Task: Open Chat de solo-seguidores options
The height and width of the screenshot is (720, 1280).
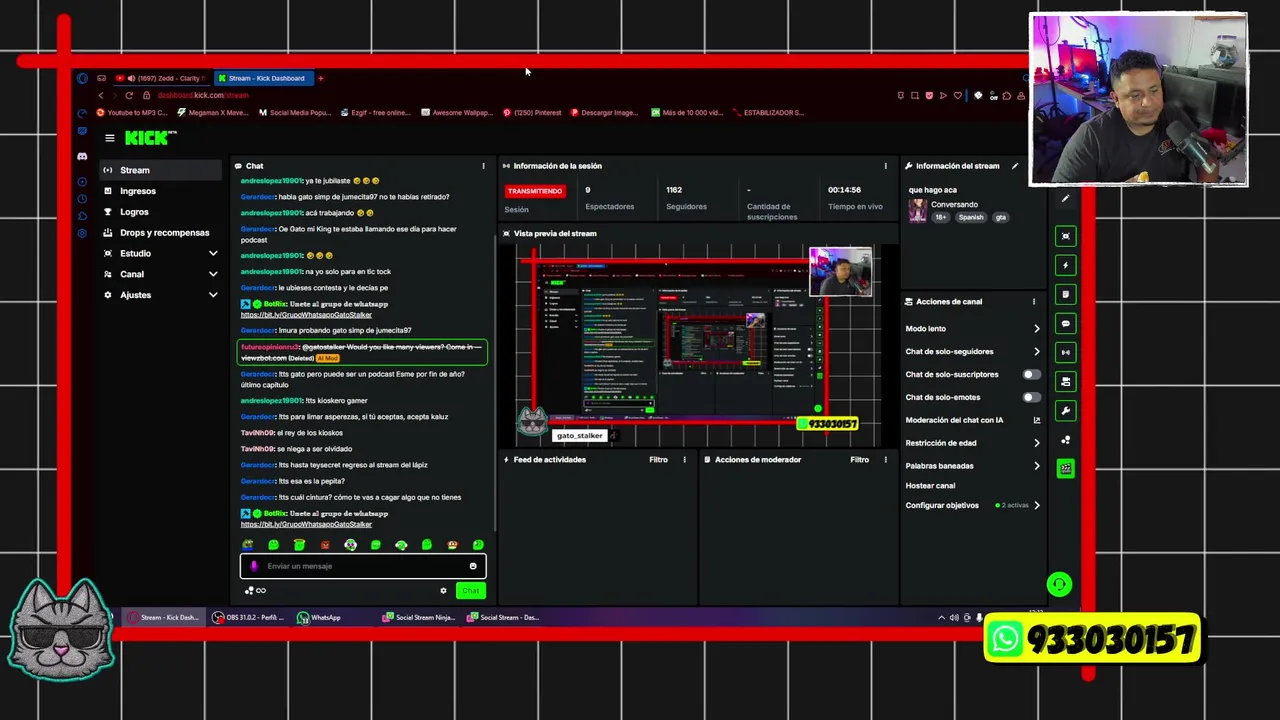Action: click(x=972, y=351)
